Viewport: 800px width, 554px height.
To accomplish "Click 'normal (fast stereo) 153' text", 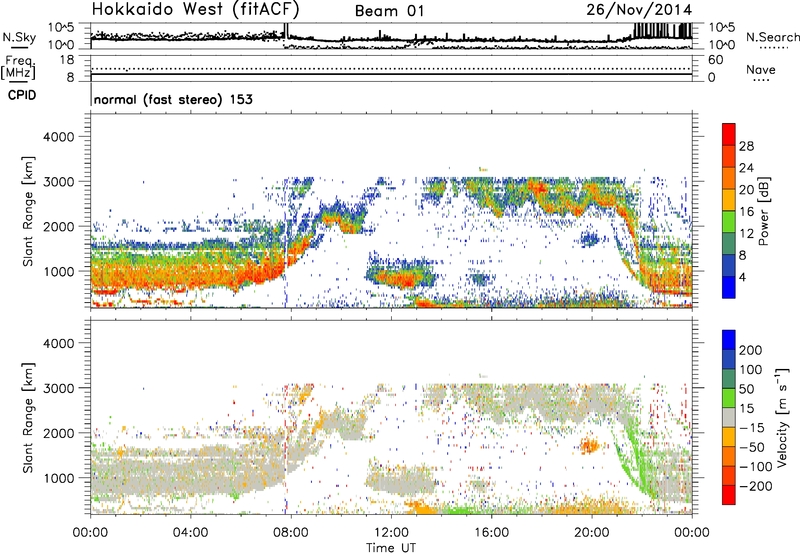I will pos(173,99).
